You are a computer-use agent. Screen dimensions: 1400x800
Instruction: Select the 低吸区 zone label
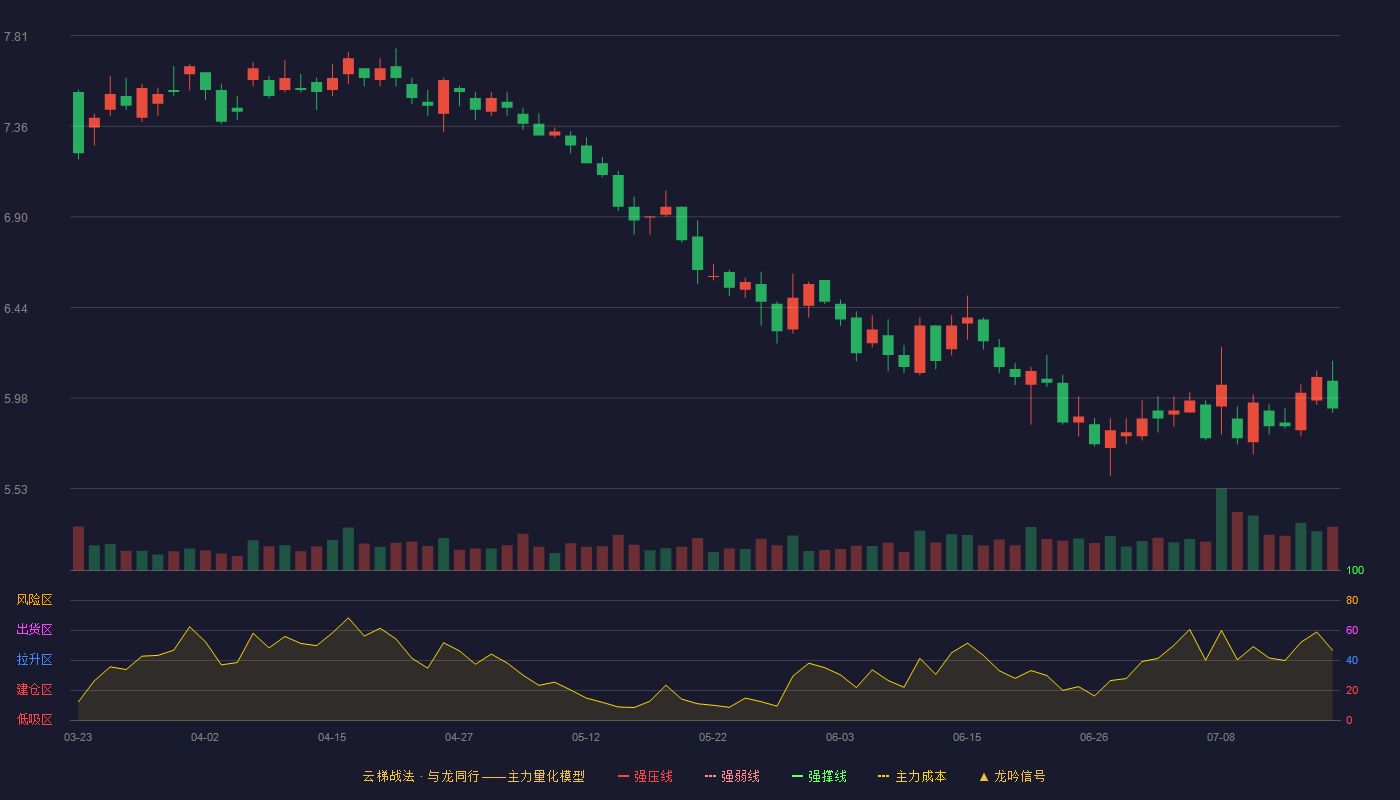(x=34, y=719)
